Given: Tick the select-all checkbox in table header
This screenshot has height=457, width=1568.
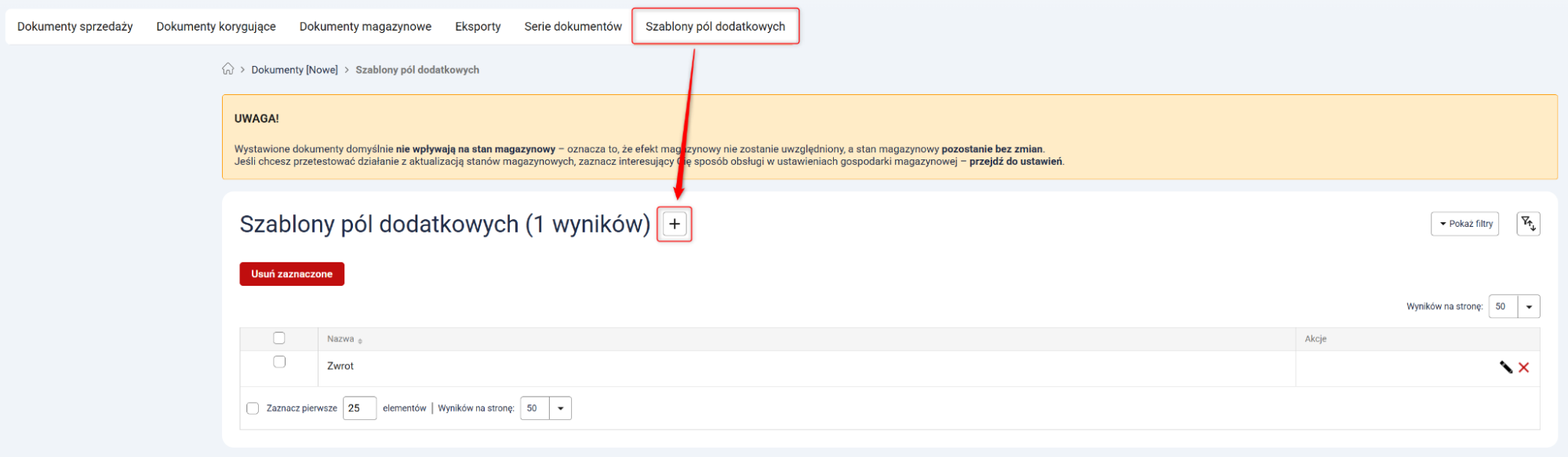Looking at the screenshot, I should click(279, 338).
